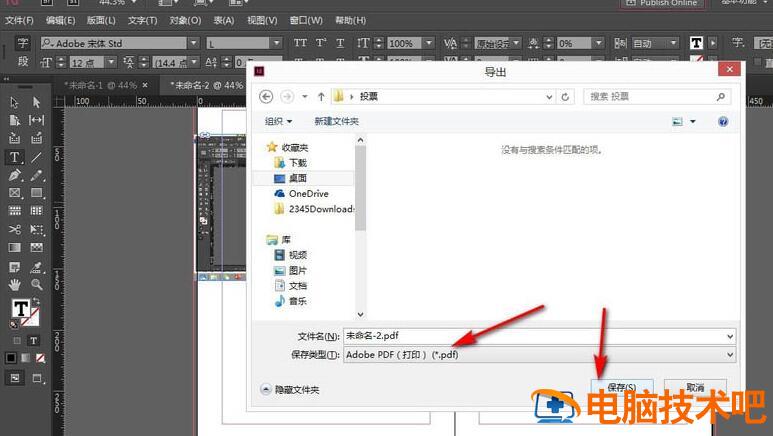
Task: Select the Line tool
Action: [x=36, y=157]
